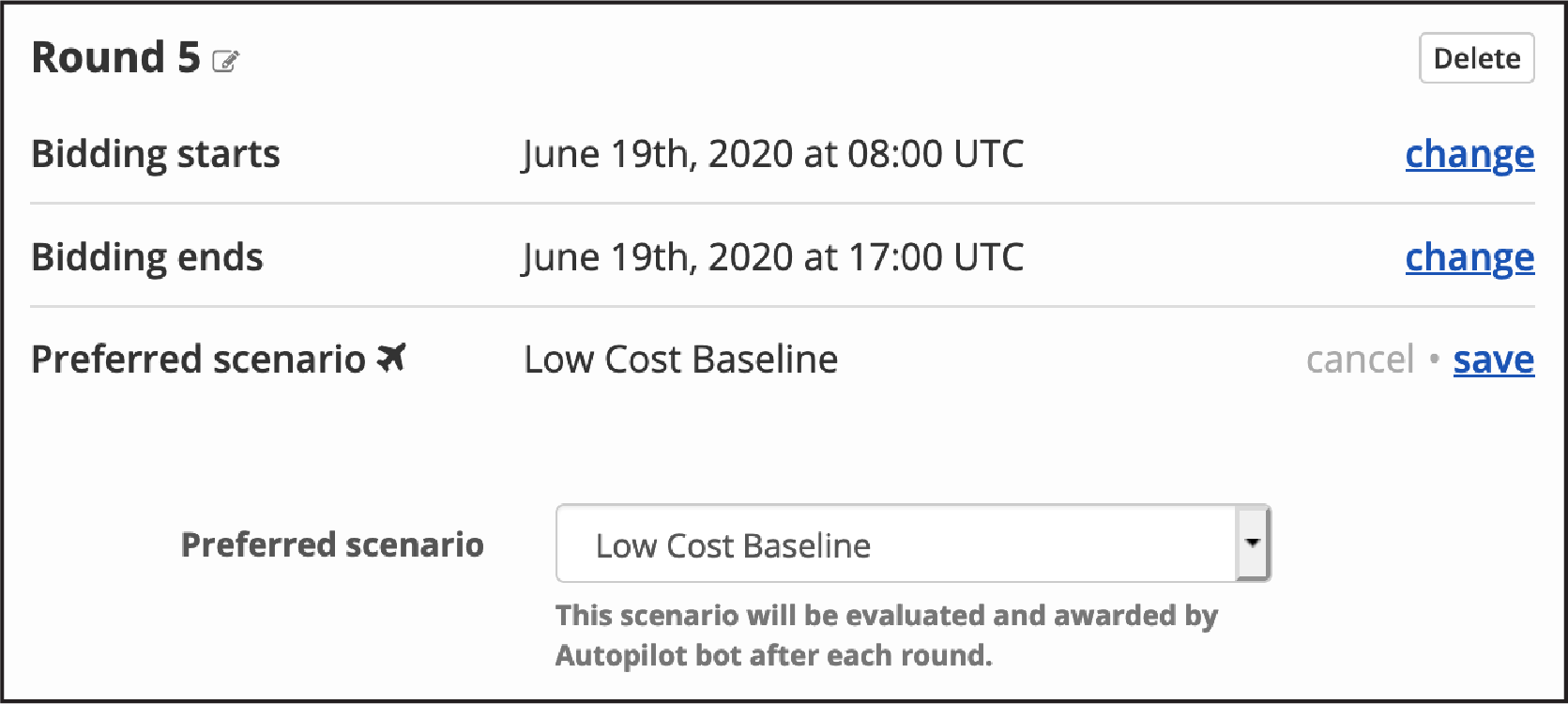Click the Low Cost Baseline value in the summary row
1568x704 pixels.
click(680, 360)
